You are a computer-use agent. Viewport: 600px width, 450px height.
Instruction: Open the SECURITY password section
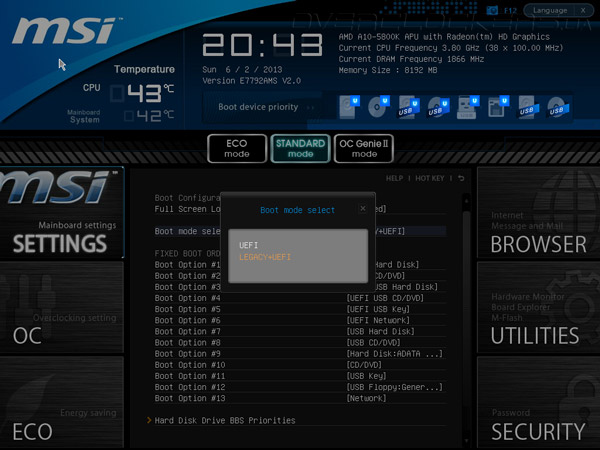click(x=538, y=403)
